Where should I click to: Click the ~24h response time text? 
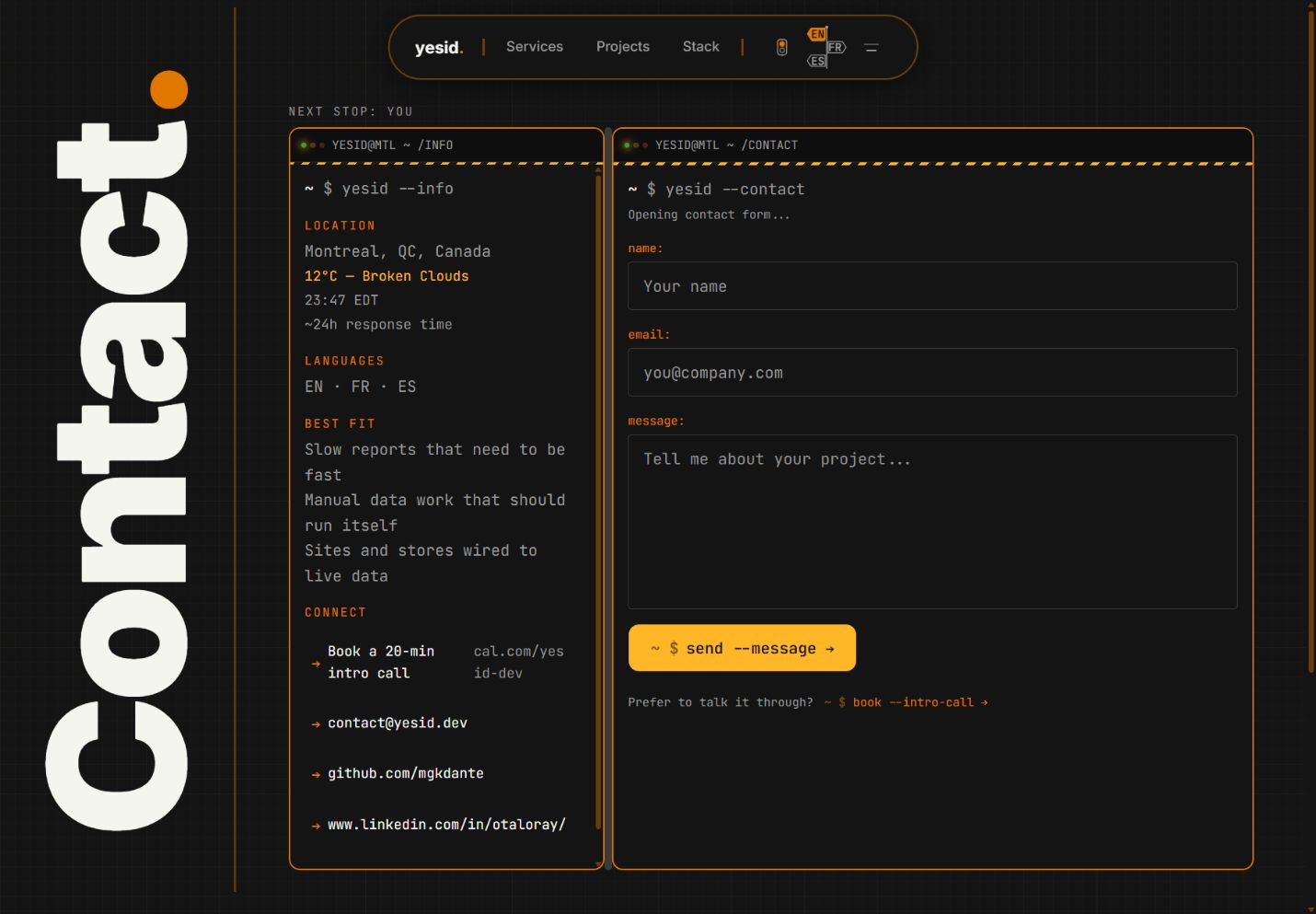pos(378,325)
